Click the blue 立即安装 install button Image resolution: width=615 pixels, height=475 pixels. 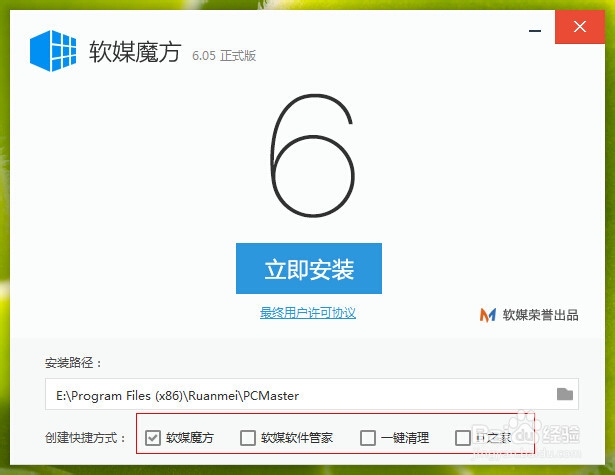click(309, 268)
